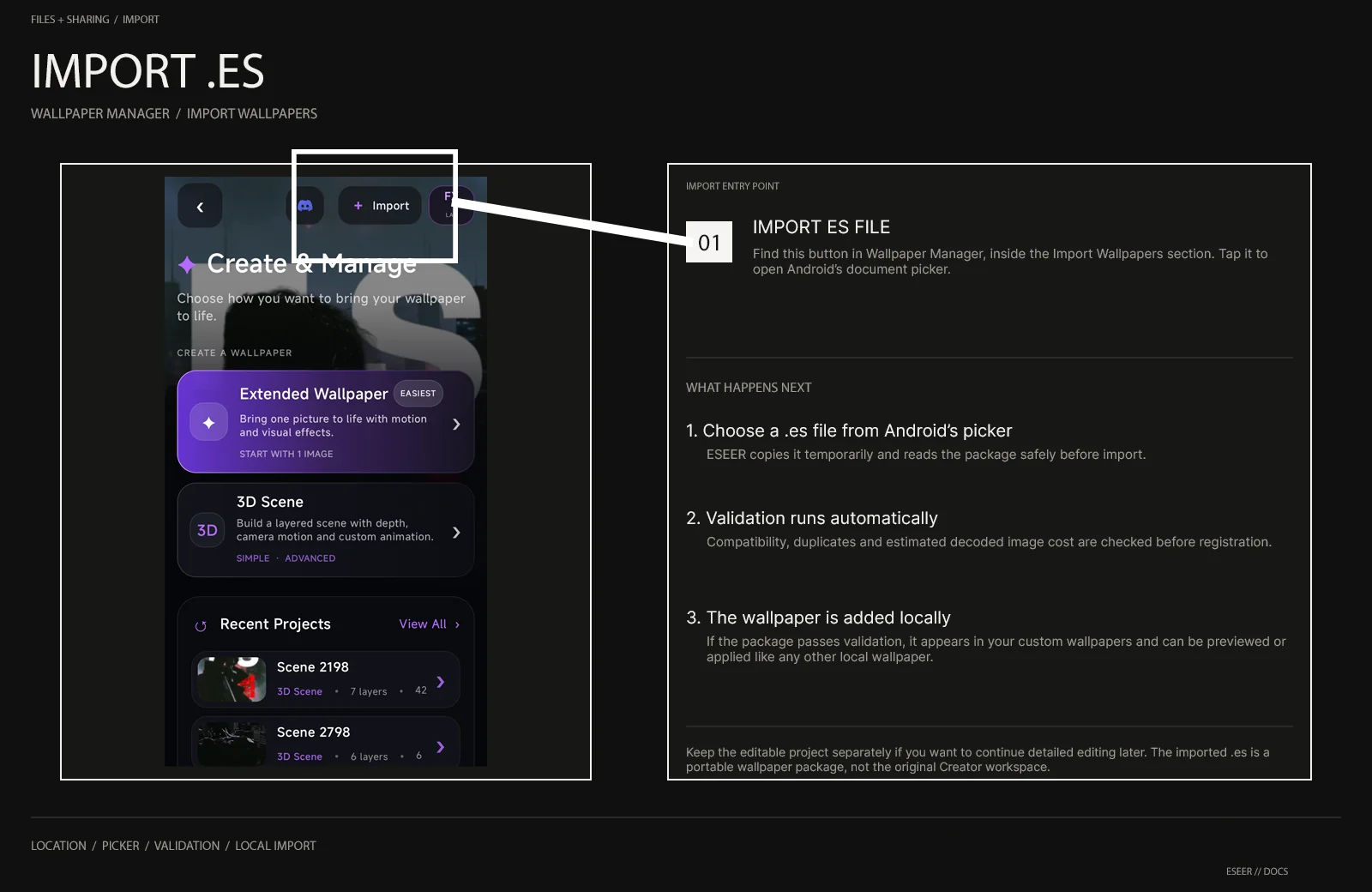Expand Scene 2198 with its chevron
This screenshot has width=1372, height=892.
point(441,682)
